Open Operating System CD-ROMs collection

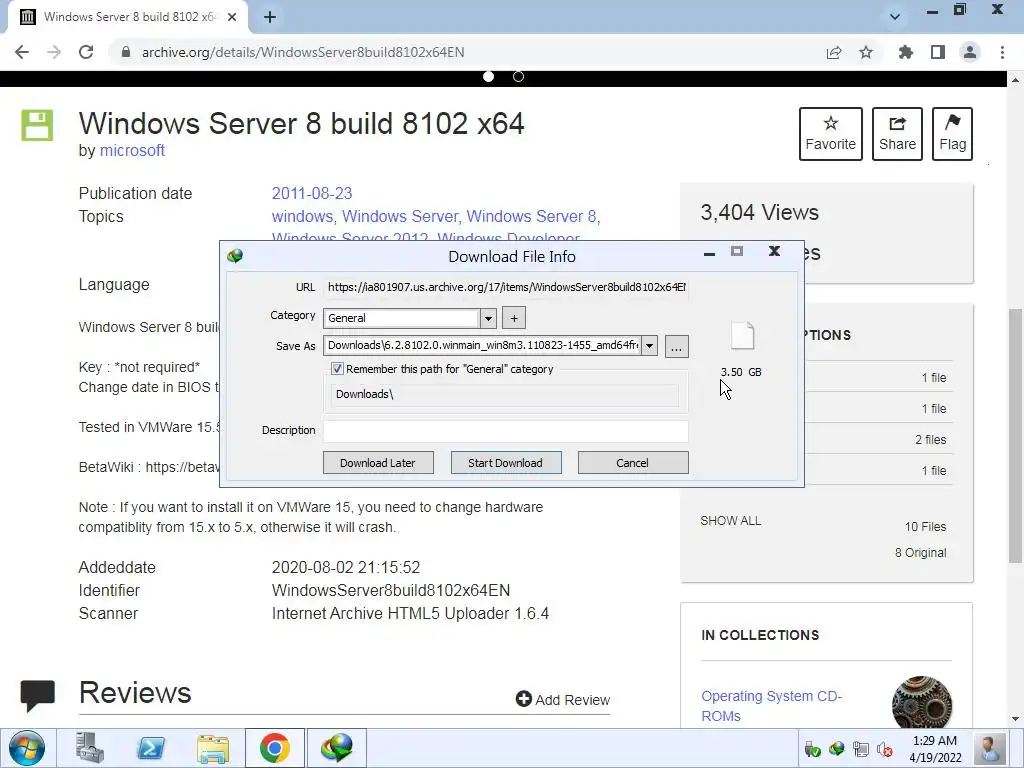(x=771, y=706)
